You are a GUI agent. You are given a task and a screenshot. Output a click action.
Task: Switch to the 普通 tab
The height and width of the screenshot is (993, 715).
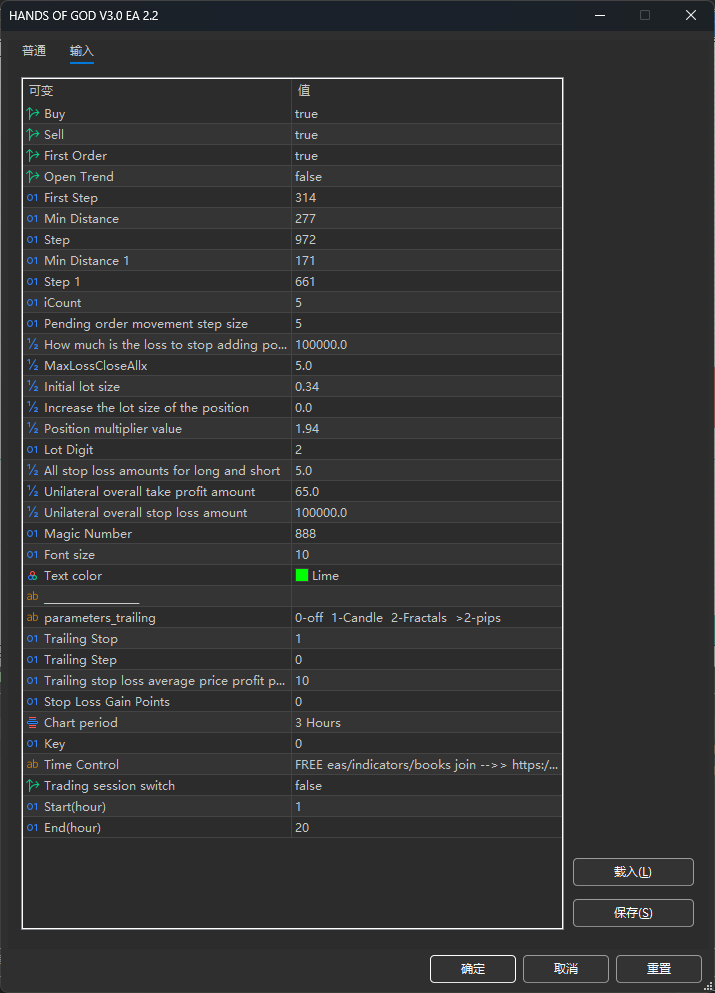[34, 51]
